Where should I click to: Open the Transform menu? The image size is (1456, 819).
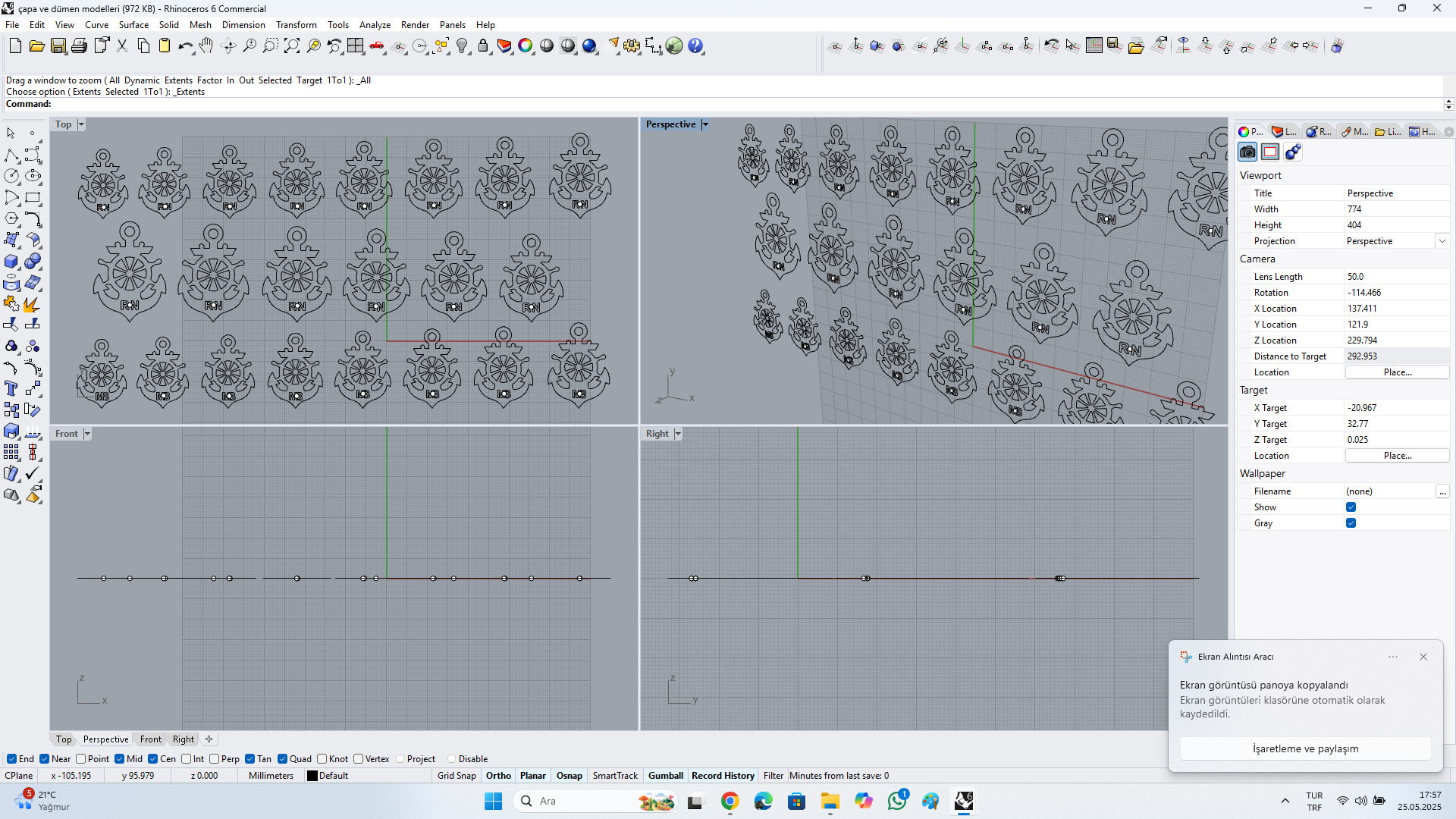296,25
